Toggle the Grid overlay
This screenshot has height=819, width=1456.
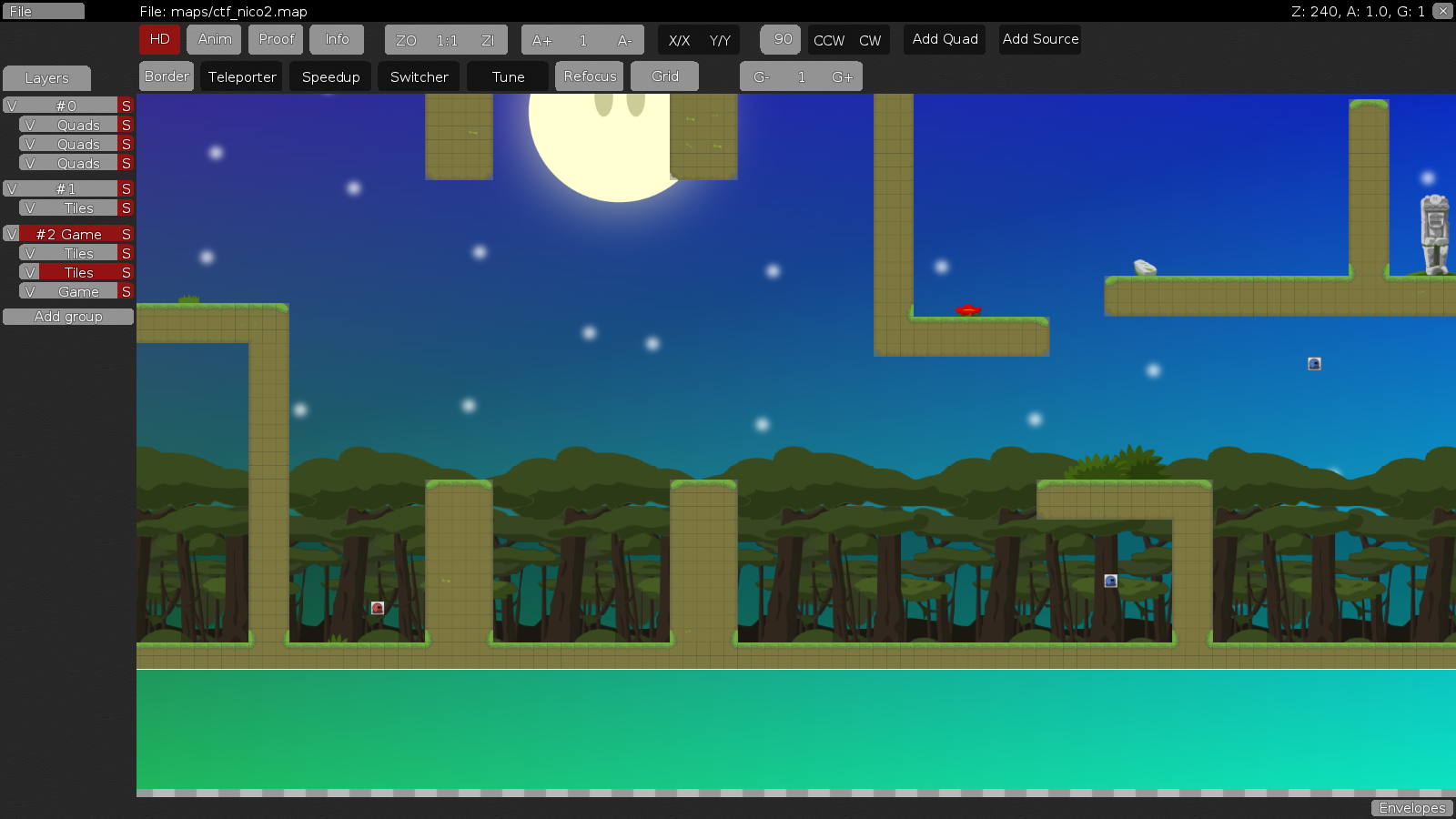click(x=664, y=76)
